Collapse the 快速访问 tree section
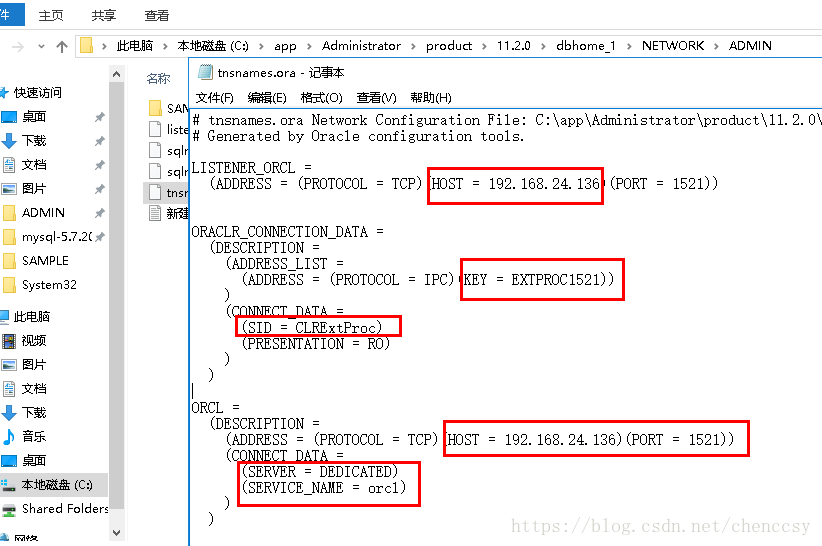The image size is (822, 546). pyautogui.click(x=5, y=92)
